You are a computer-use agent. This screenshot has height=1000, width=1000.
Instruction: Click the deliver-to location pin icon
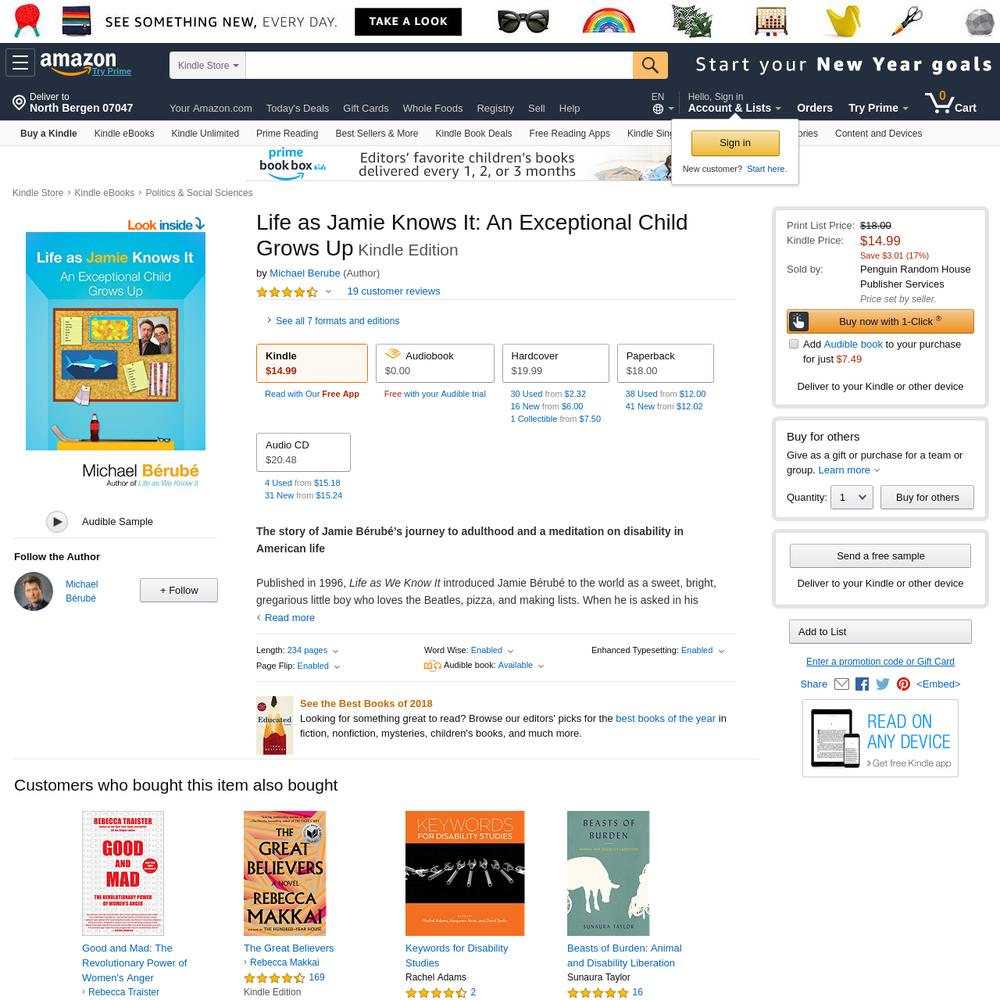click(x=19, y=102)
